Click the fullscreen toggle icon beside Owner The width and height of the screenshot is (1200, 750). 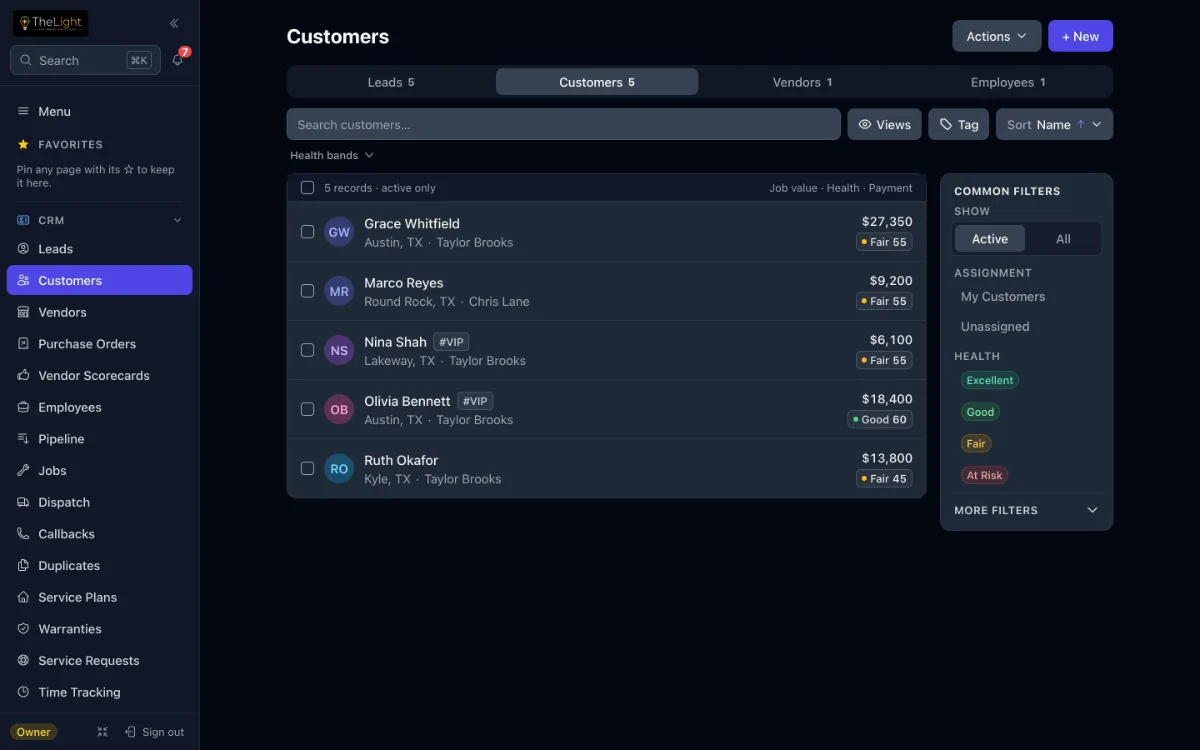[x=102, y=732]
